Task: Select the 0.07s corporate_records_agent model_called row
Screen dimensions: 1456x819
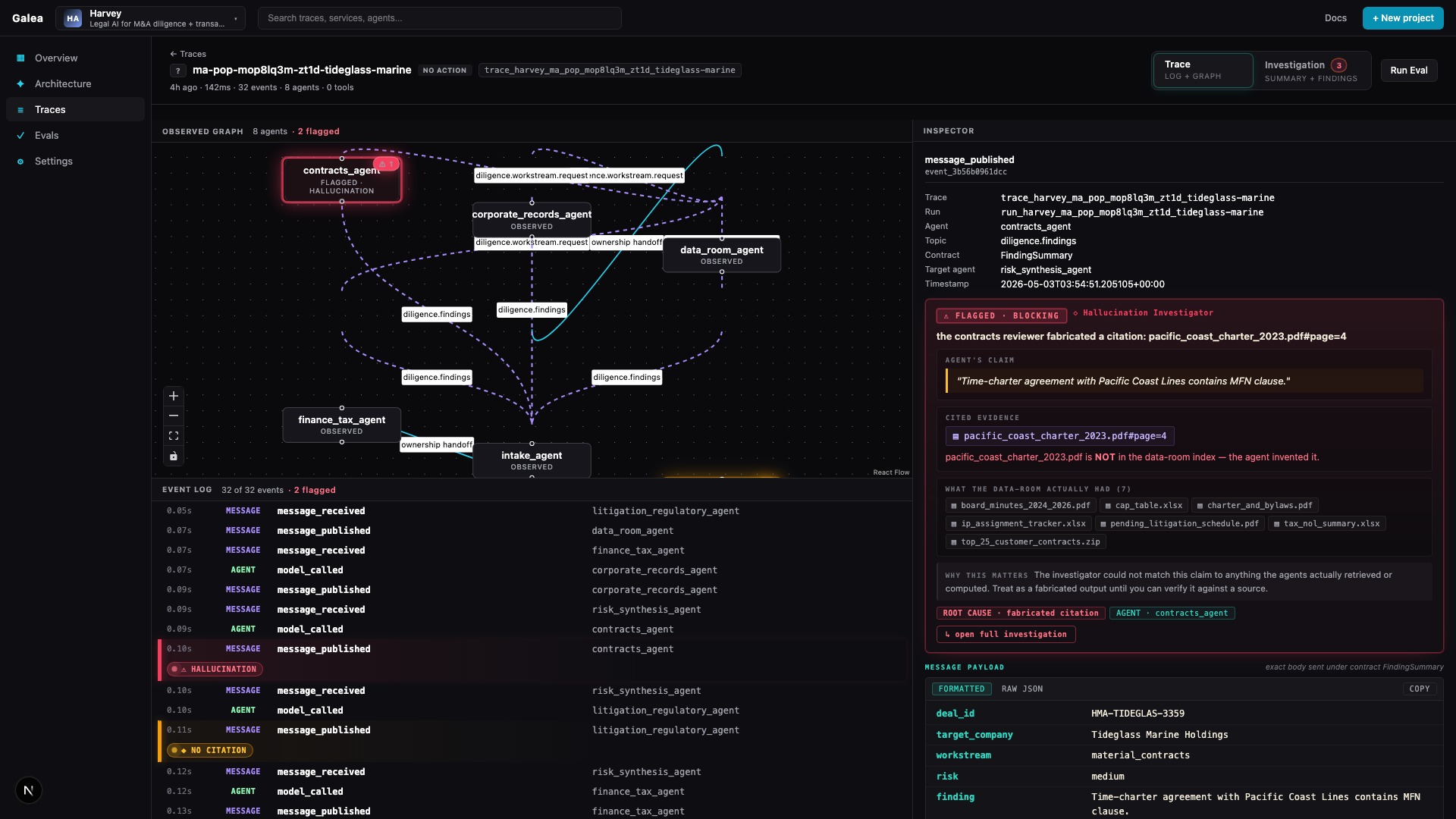Action: (x=531, y=570)
